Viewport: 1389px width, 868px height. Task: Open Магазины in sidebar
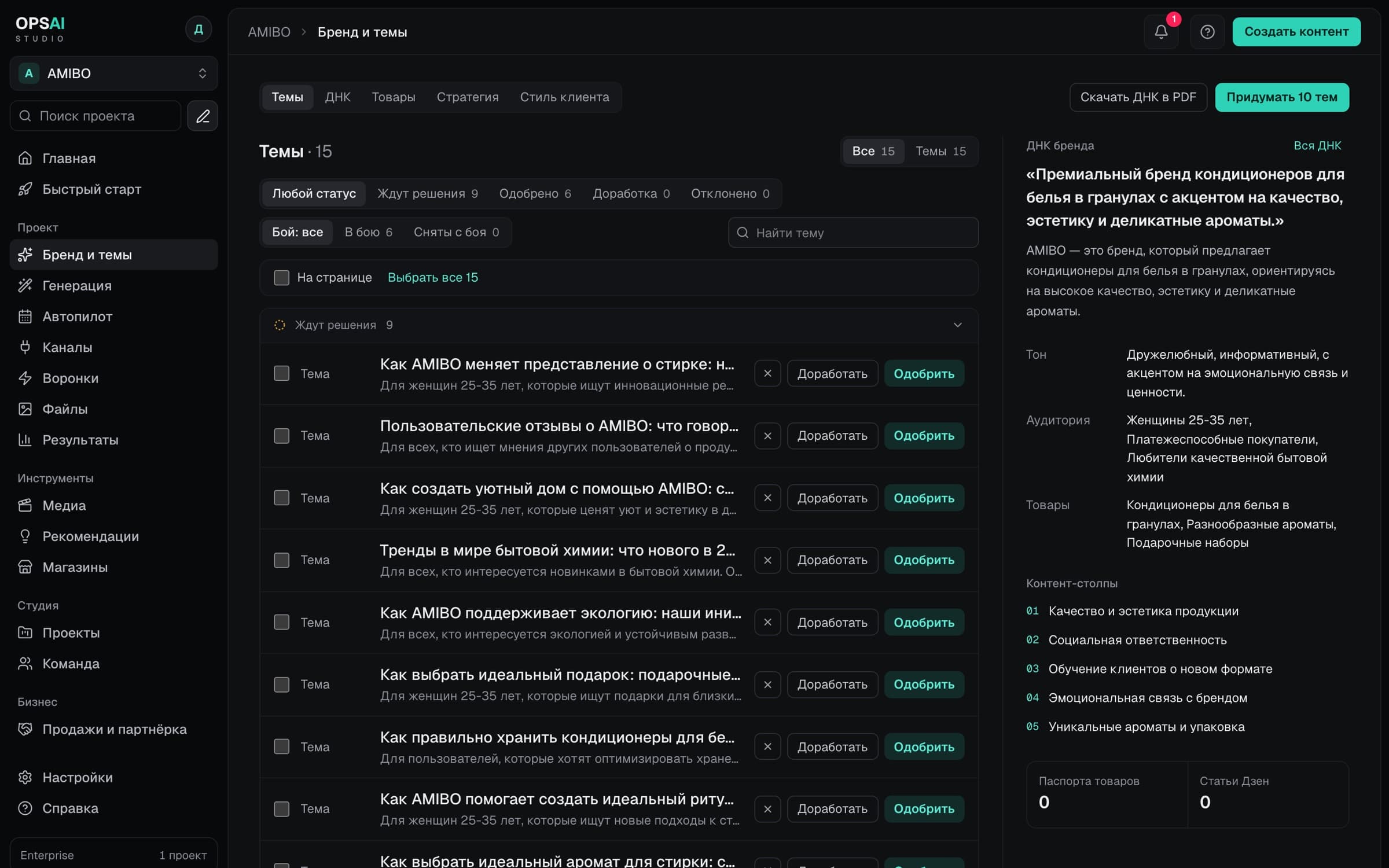(113, 567)
